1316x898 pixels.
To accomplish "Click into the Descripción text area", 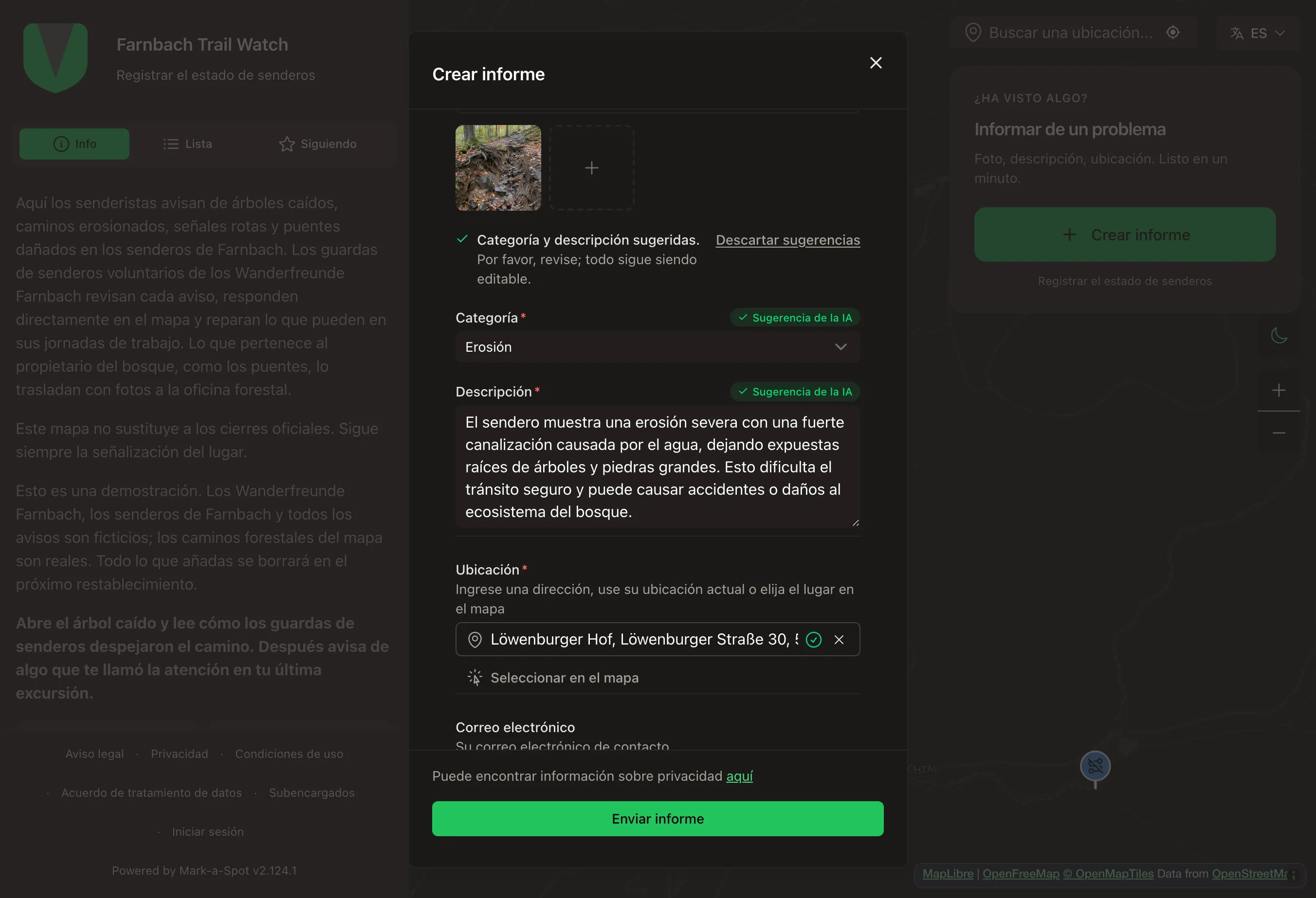I will (658, 467).
